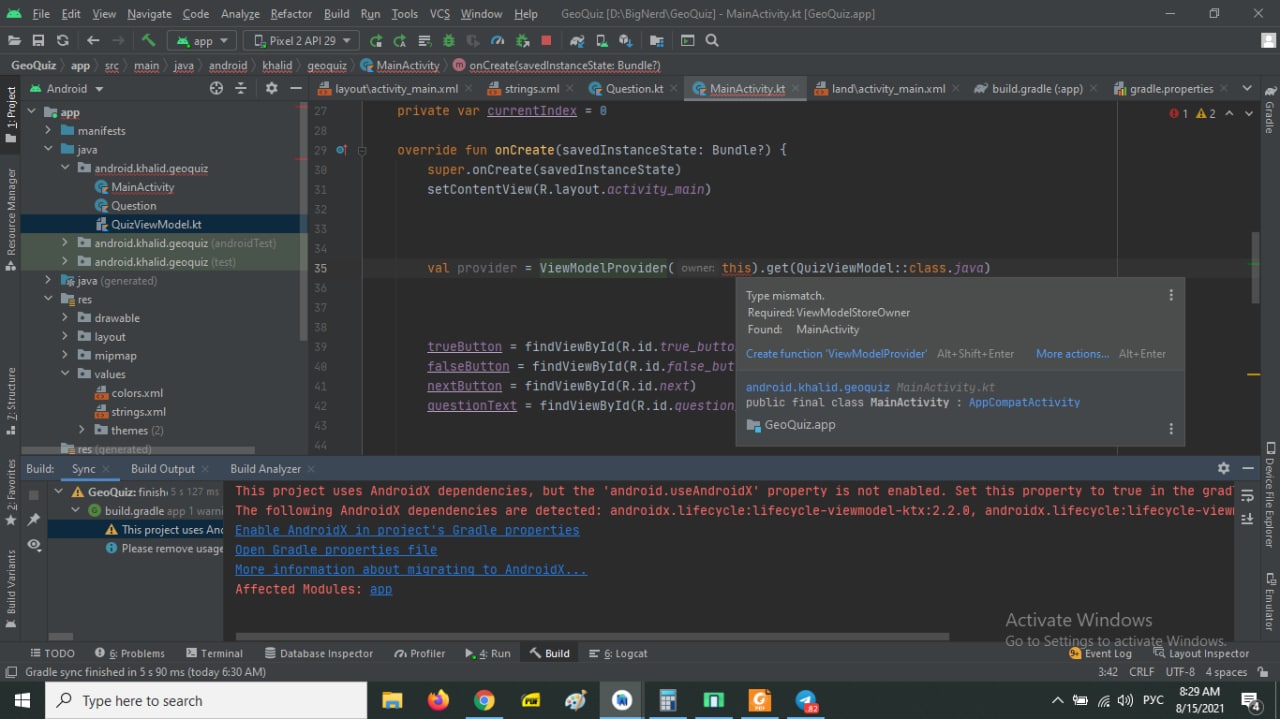Open the Analyze menu
Viewport: 1280px width, 719px height.
click(240, 14)
